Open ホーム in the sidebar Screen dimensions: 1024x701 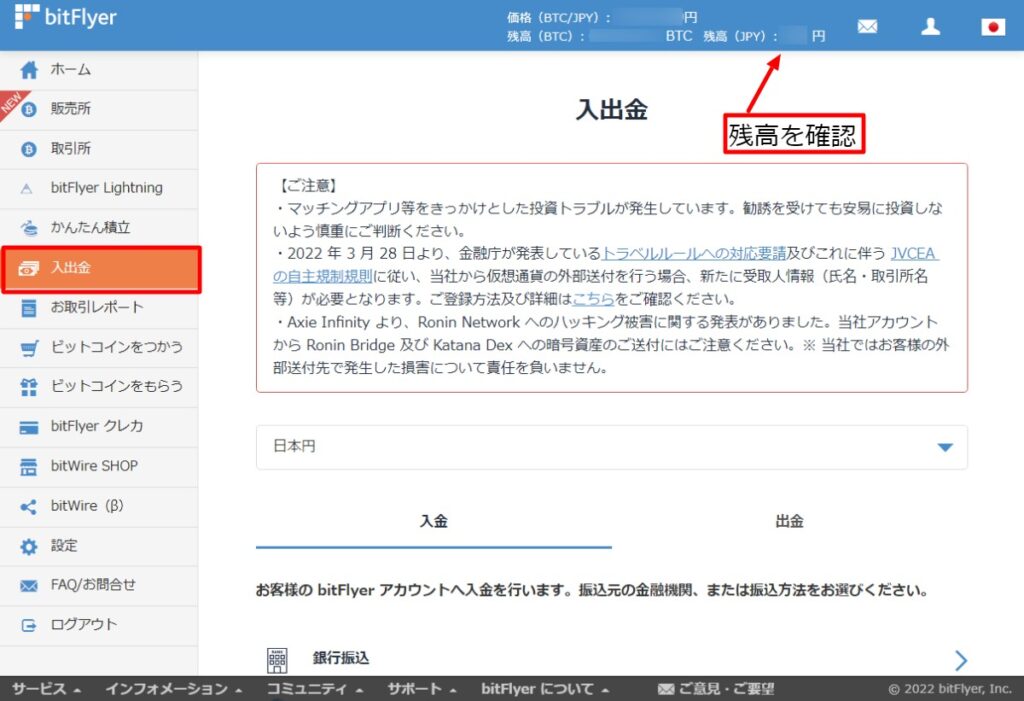click(x=99, y=70)
